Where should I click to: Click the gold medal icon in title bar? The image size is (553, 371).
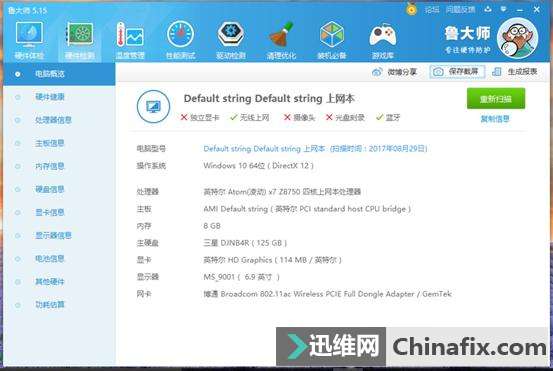coord(411,9)
